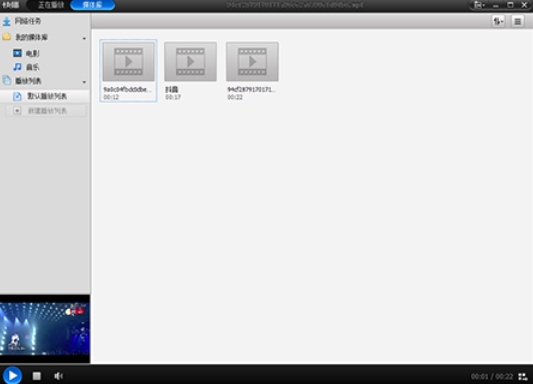This screenshot has height=384, width=533.
Task: Click the blue play button
Action: coord(13,376)
